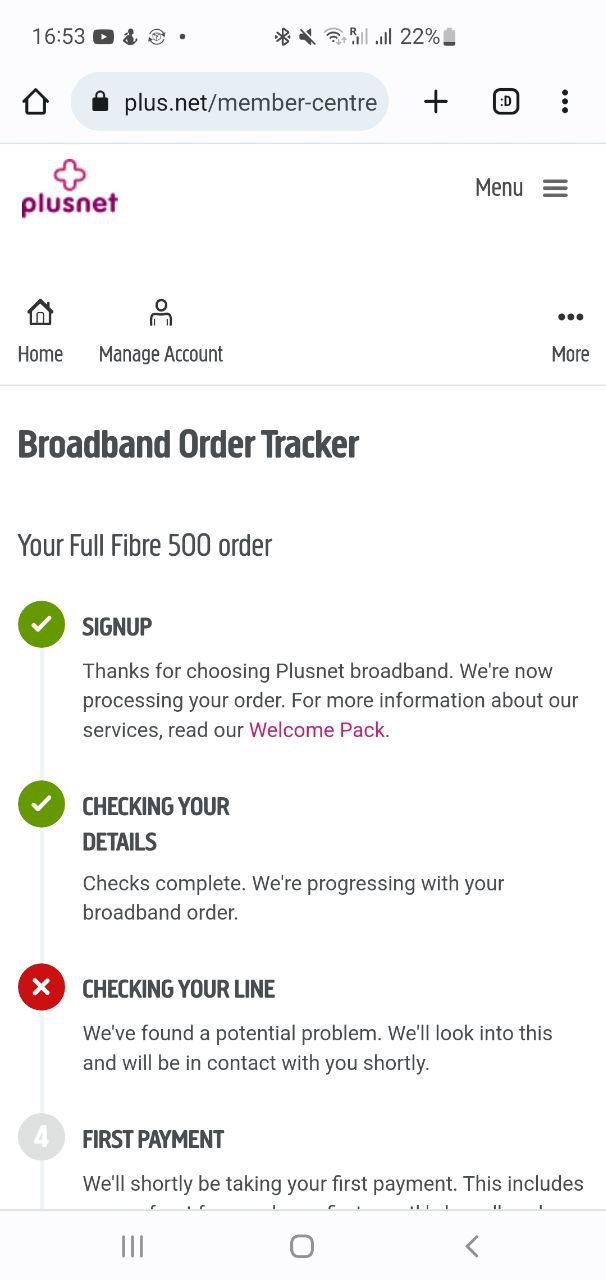The height and width of the screenshot is (1280, 606).
Task: Open the hamburger Menu icon
Action: [555, 188]
